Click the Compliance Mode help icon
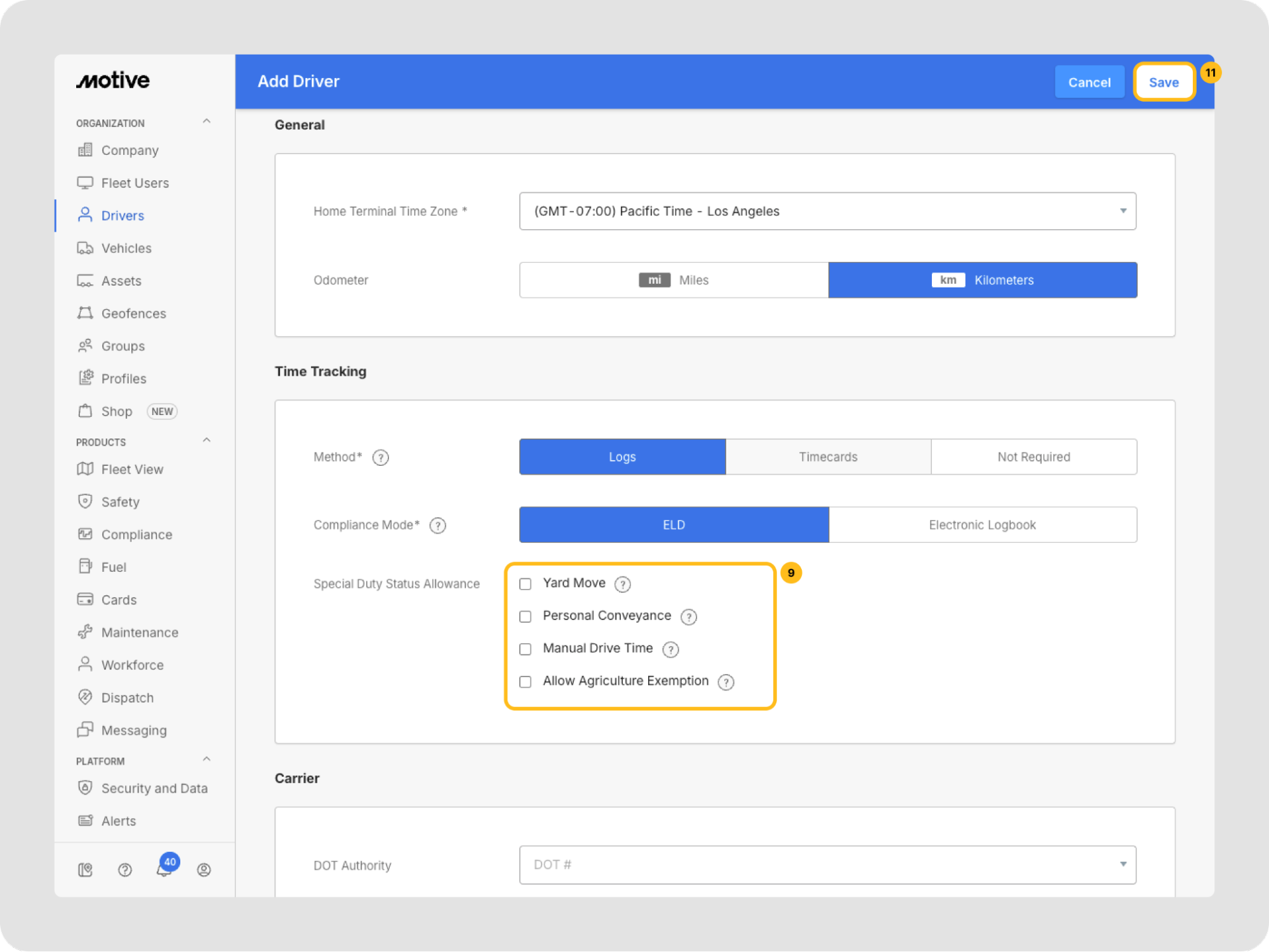 point(437,526)
